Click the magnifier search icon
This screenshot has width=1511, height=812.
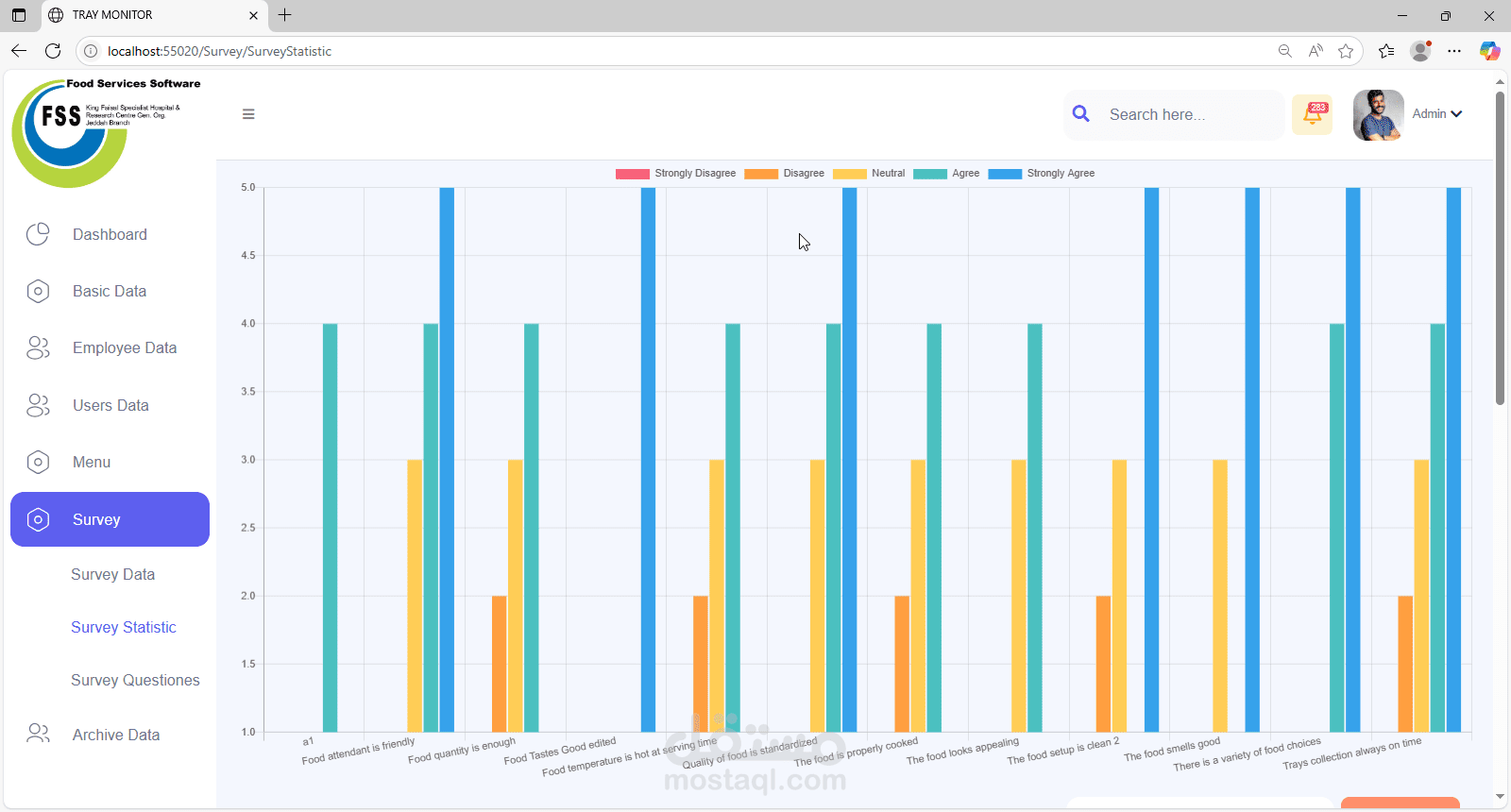click(x=1081, y=113)
